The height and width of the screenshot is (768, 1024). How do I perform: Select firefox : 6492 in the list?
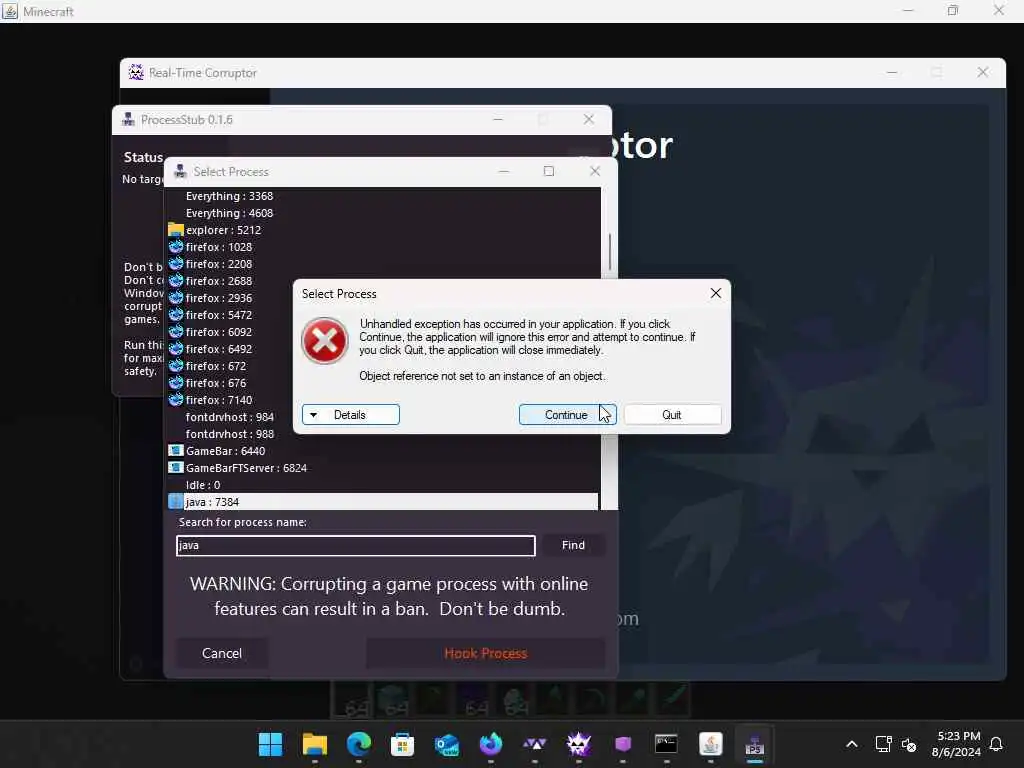[x=383, y=349]
